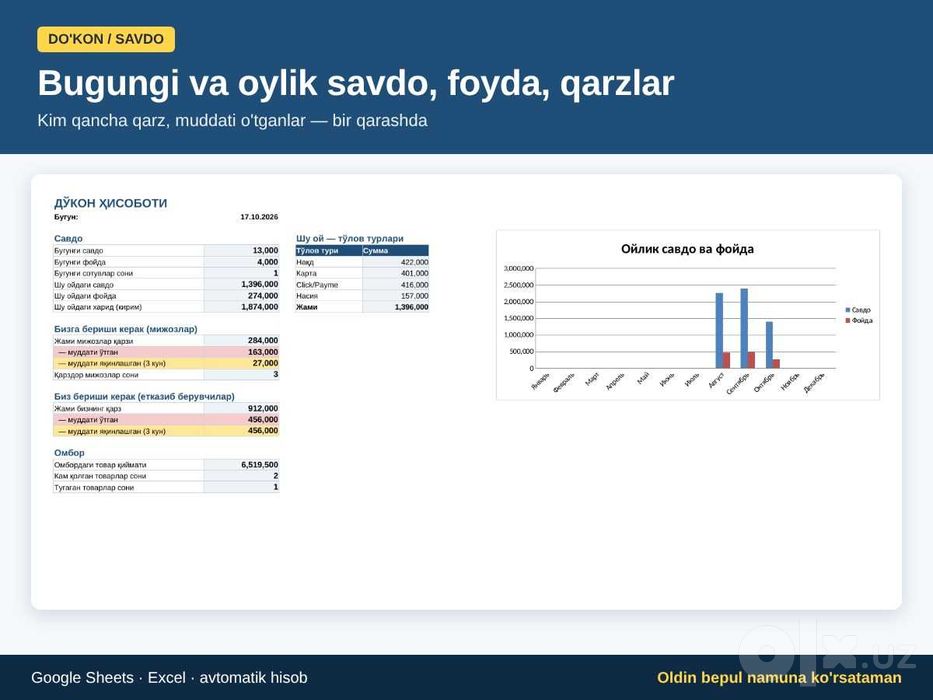The width and height of the screenshot is (933, 700).
Task: Click the yellow DO'KON / SAVDO badge
Action: 106,39
